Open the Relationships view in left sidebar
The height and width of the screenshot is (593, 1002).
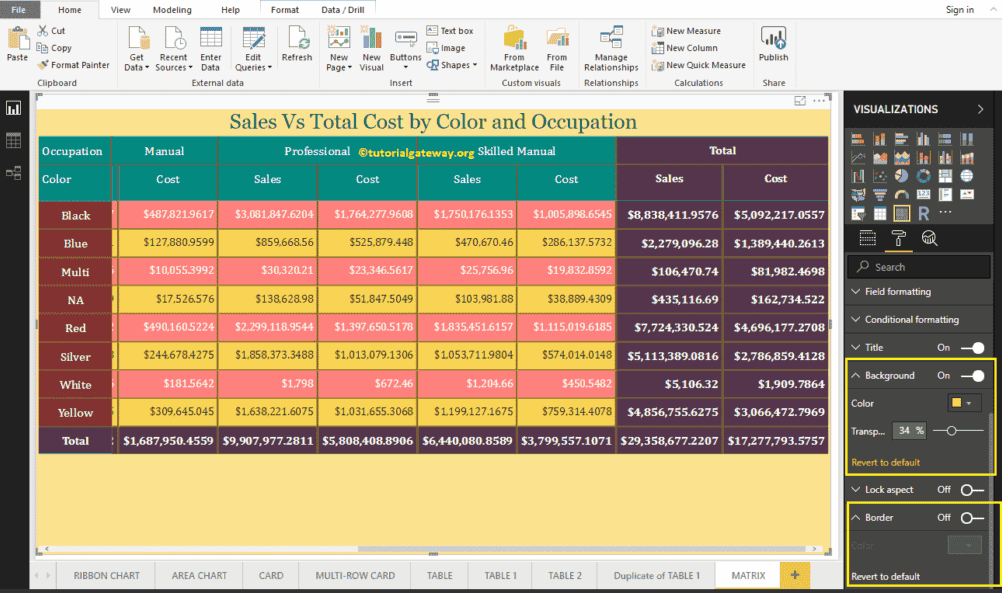[14, 173]
